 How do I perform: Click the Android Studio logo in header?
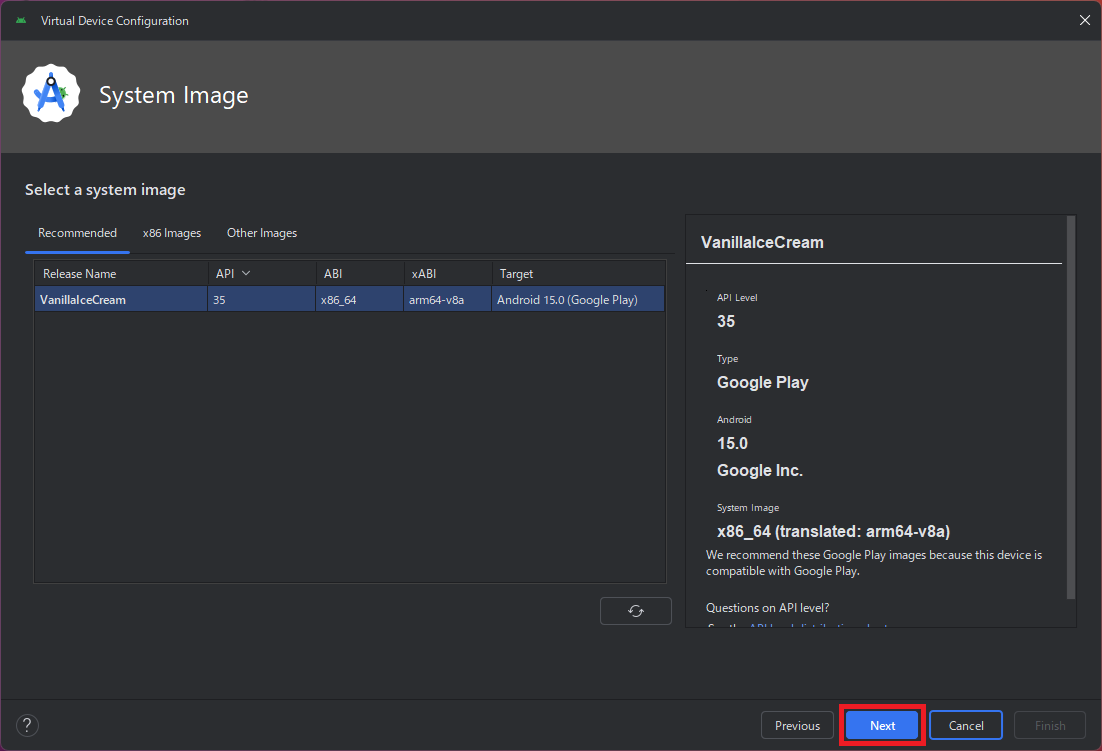pos(51,94)
